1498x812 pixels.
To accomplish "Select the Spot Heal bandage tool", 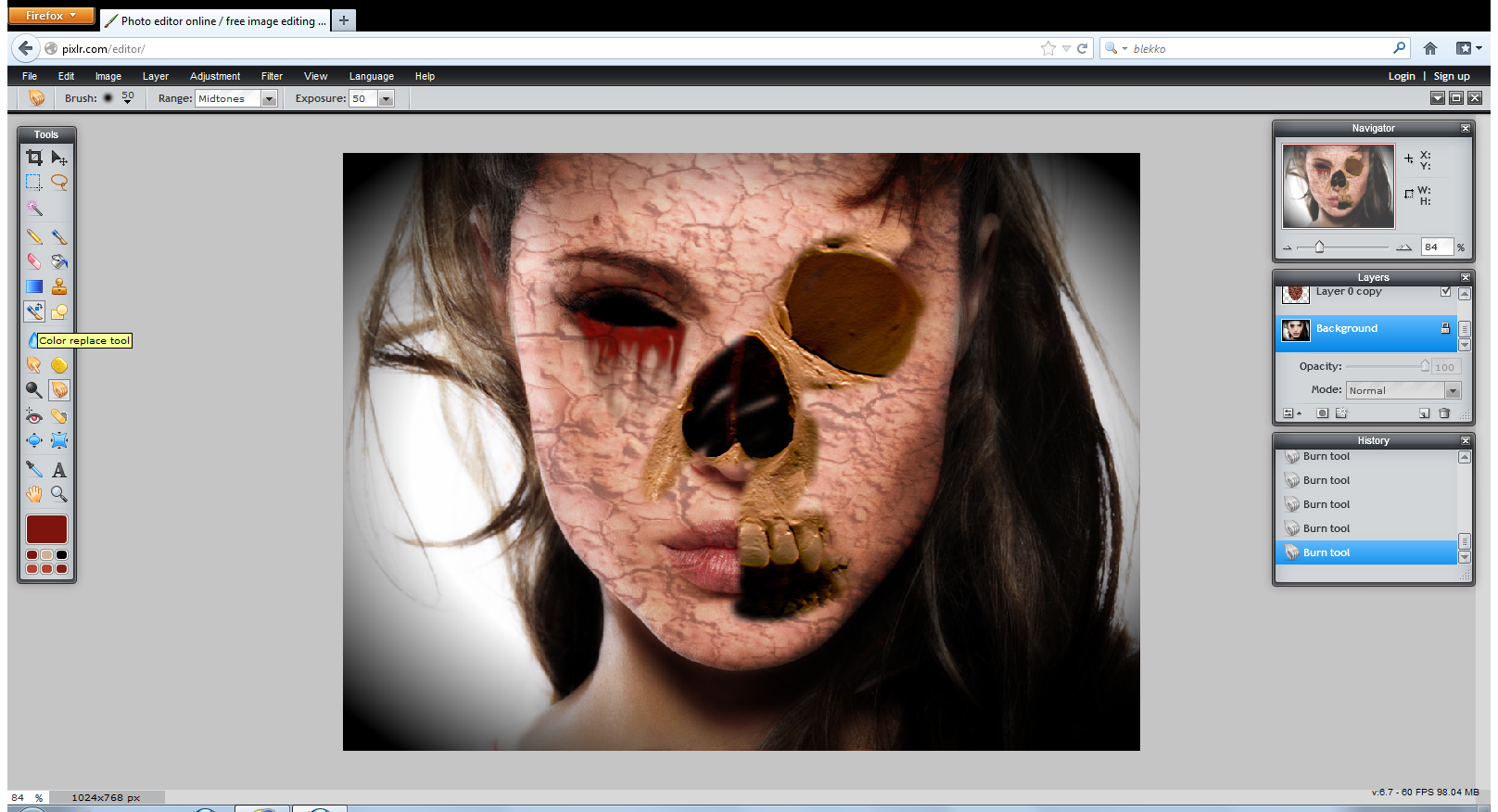I will [x=59, y=416].
